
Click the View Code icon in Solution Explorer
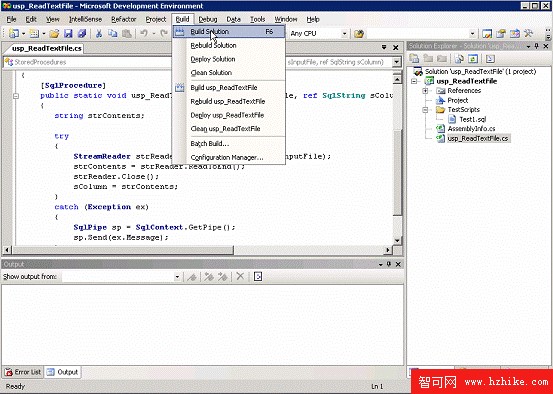click(x=491, y=59)
